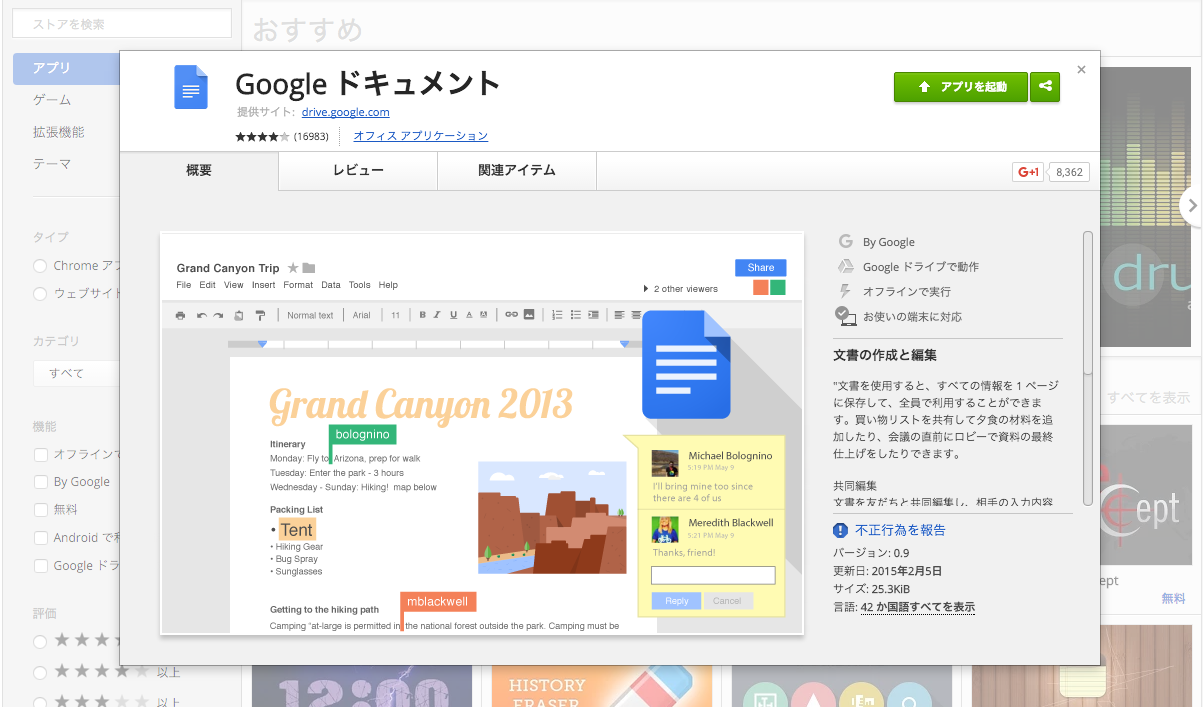Open the drive.google.com provider link
This screenshot has height=707, width=1203.
(x=345, y=112)
